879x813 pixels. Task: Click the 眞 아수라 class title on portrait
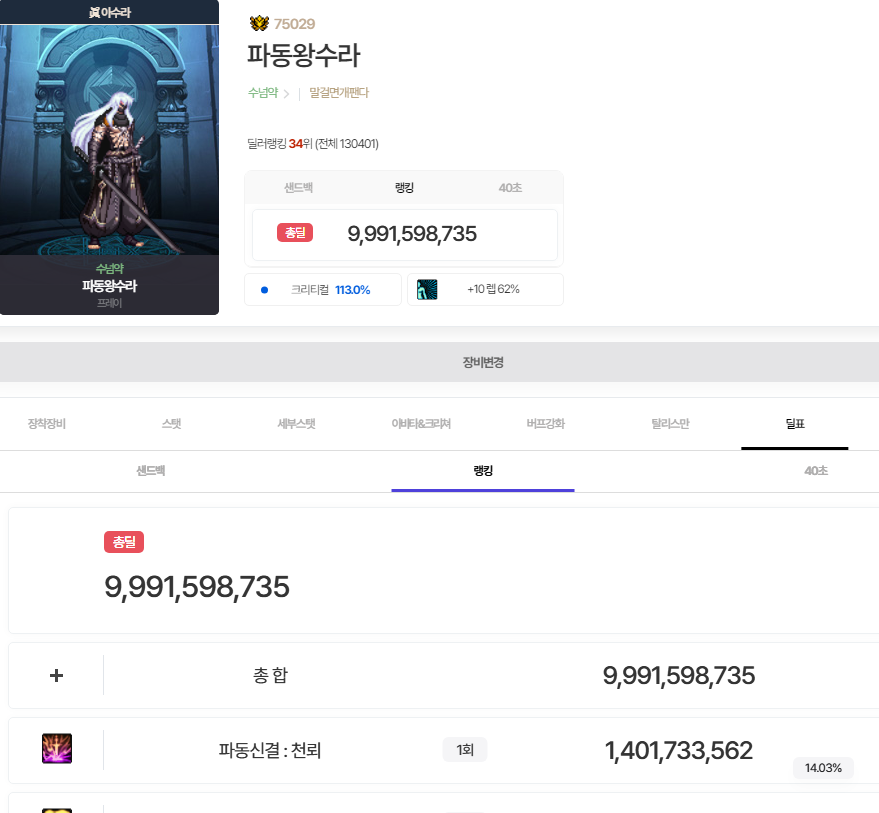(109, 12)
